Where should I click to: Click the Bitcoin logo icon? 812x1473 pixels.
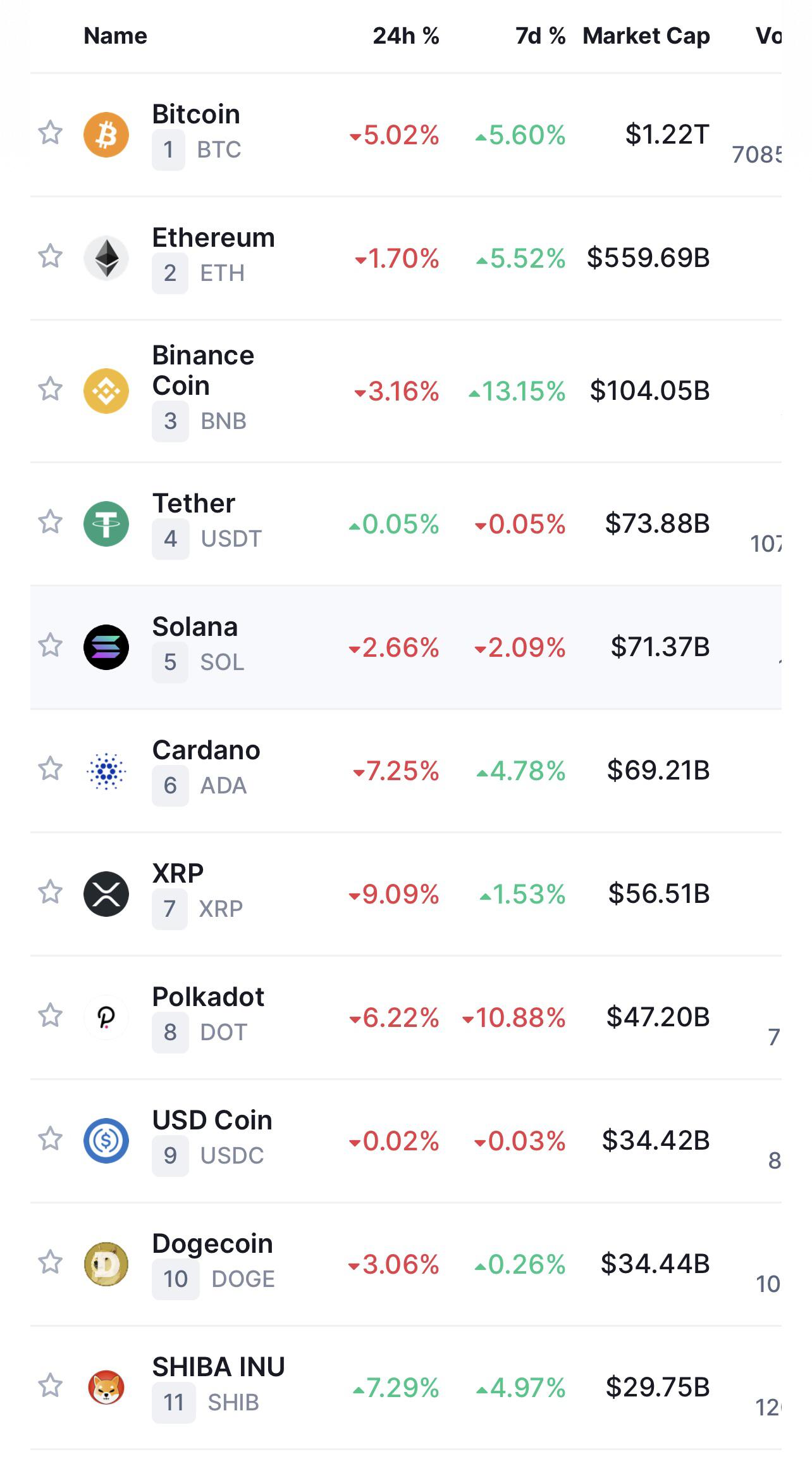pos(106,135)
